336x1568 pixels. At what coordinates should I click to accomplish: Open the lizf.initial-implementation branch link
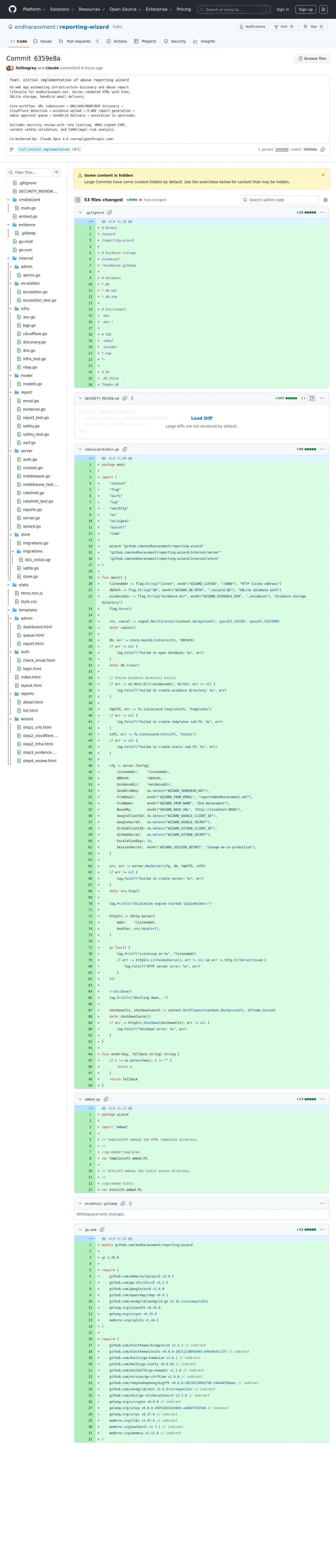[44, 149]
